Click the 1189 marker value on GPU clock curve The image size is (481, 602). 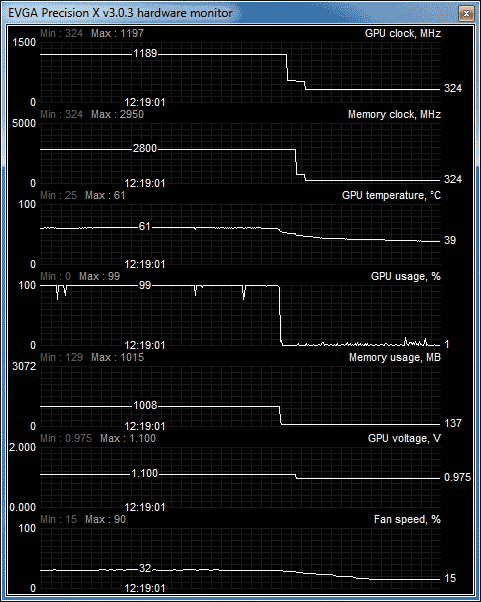tap(145, 53)
